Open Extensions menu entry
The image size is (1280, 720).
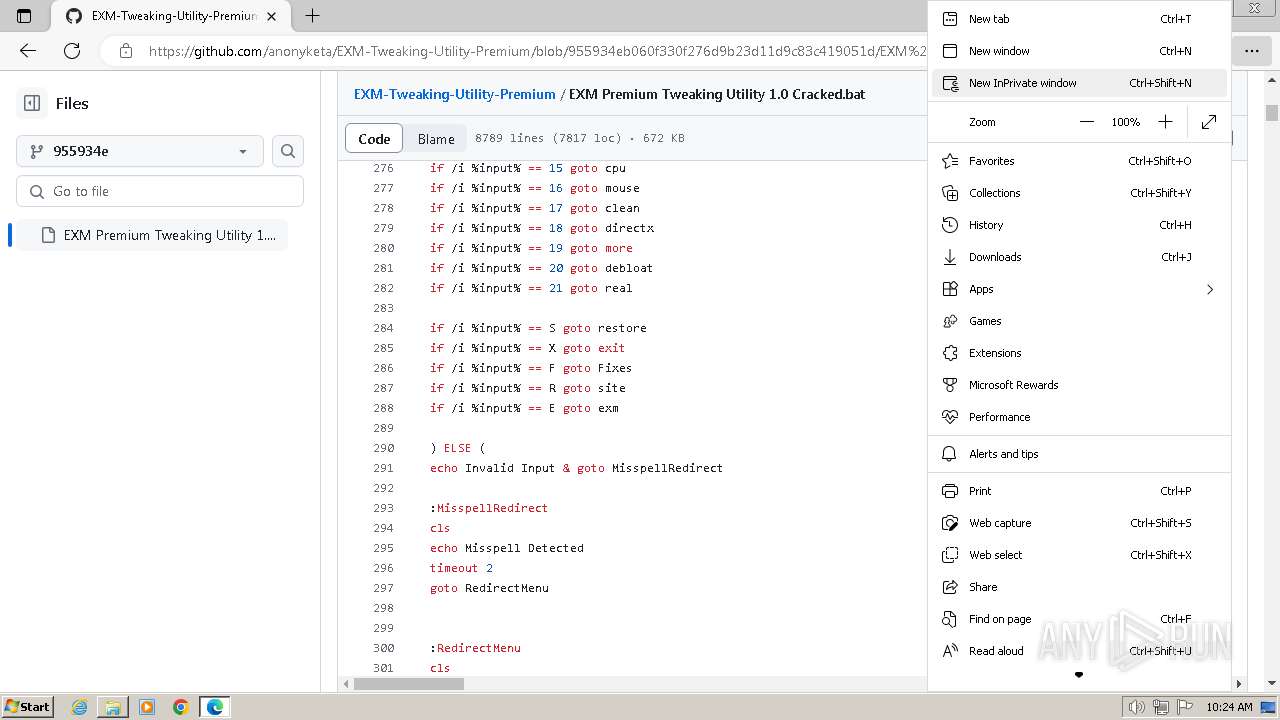(x=1079, y=353)
